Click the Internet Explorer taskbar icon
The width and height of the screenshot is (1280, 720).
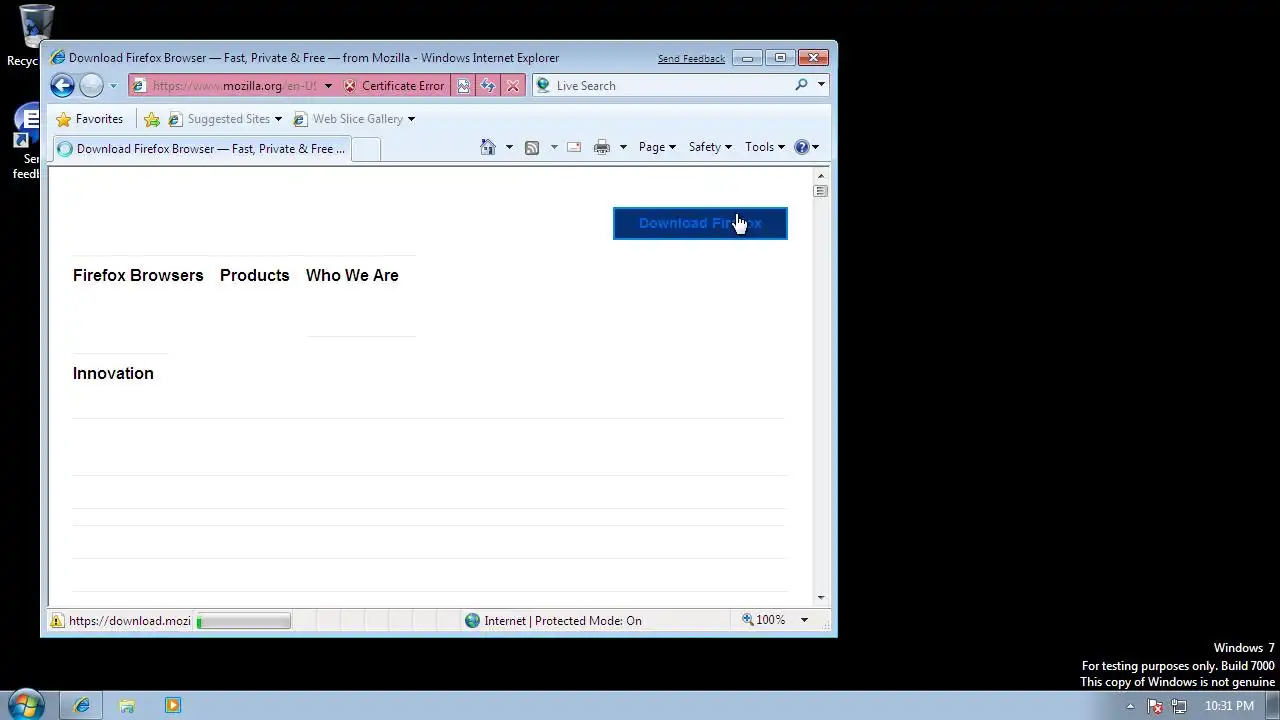[82, 705]
